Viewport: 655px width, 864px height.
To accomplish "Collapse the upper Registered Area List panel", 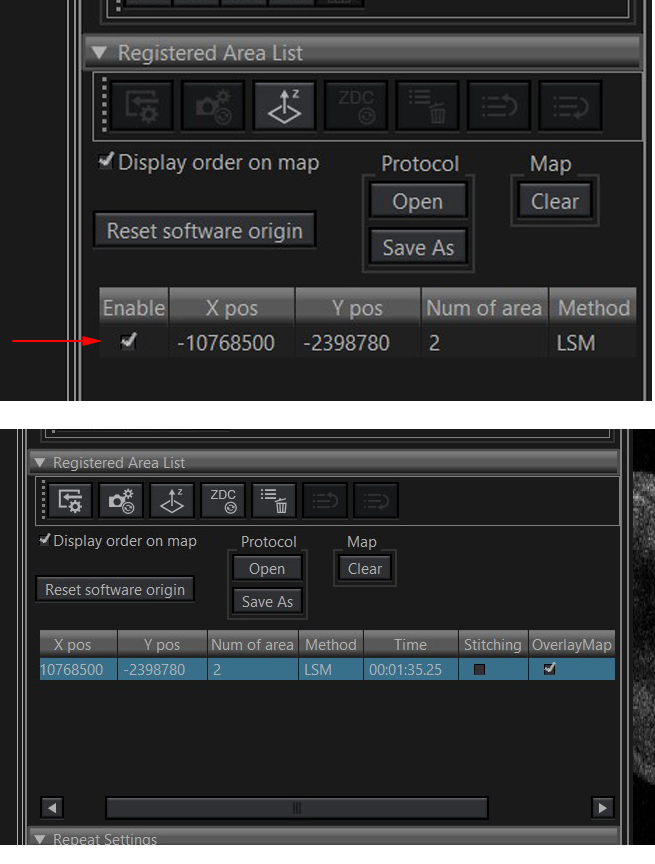I will pos(99,53).
